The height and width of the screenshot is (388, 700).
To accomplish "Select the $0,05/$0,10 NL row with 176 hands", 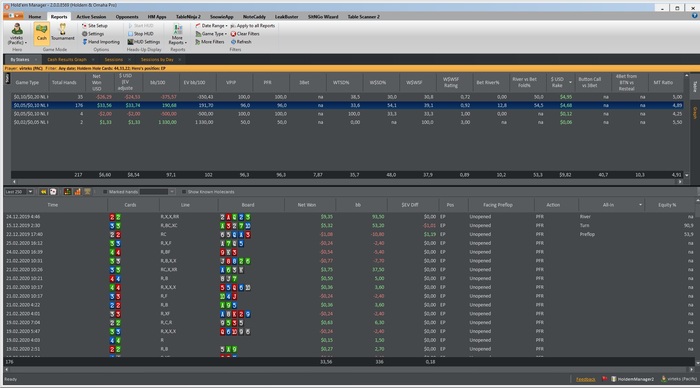I will (347, 105).
